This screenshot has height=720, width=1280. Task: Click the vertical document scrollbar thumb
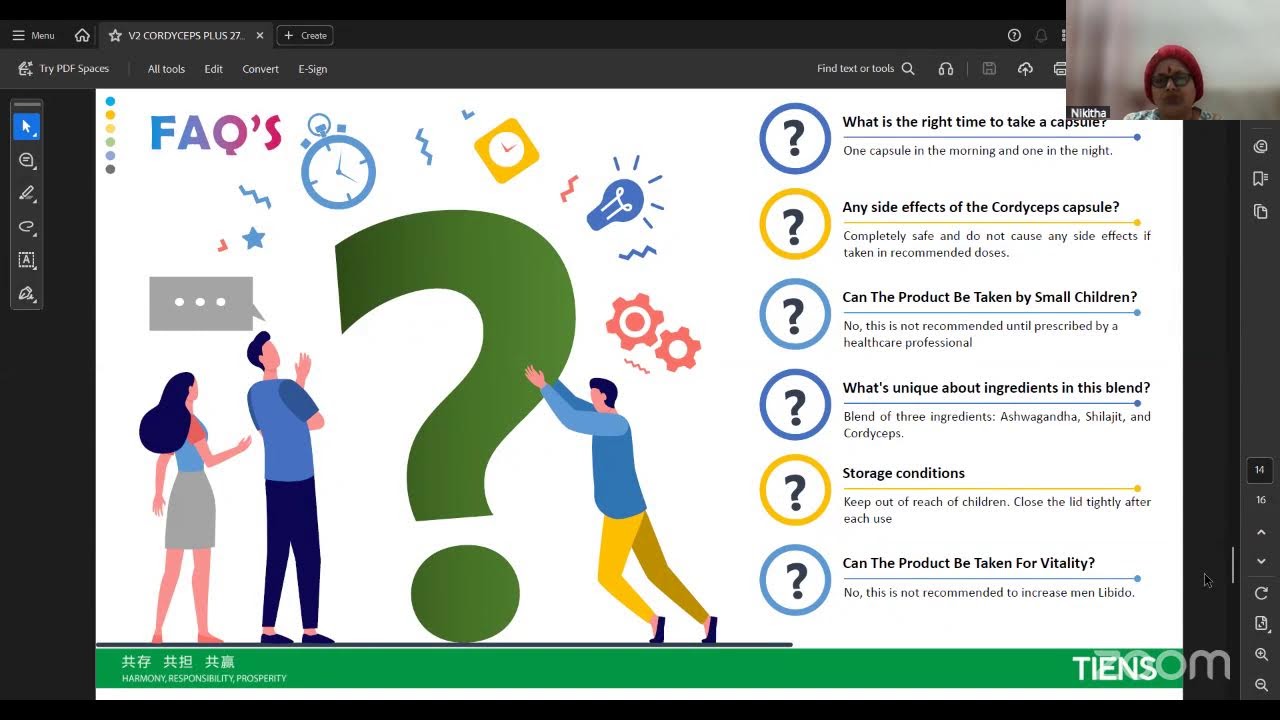pyautogui.click(x=1233, y=565)
